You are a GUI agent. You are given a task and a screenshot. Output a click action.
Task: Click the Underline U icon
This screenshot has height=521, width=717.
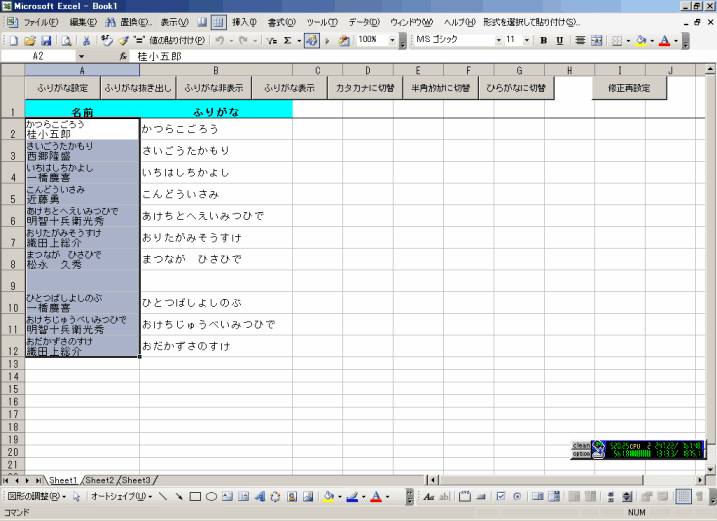click(x=560, y=41)
